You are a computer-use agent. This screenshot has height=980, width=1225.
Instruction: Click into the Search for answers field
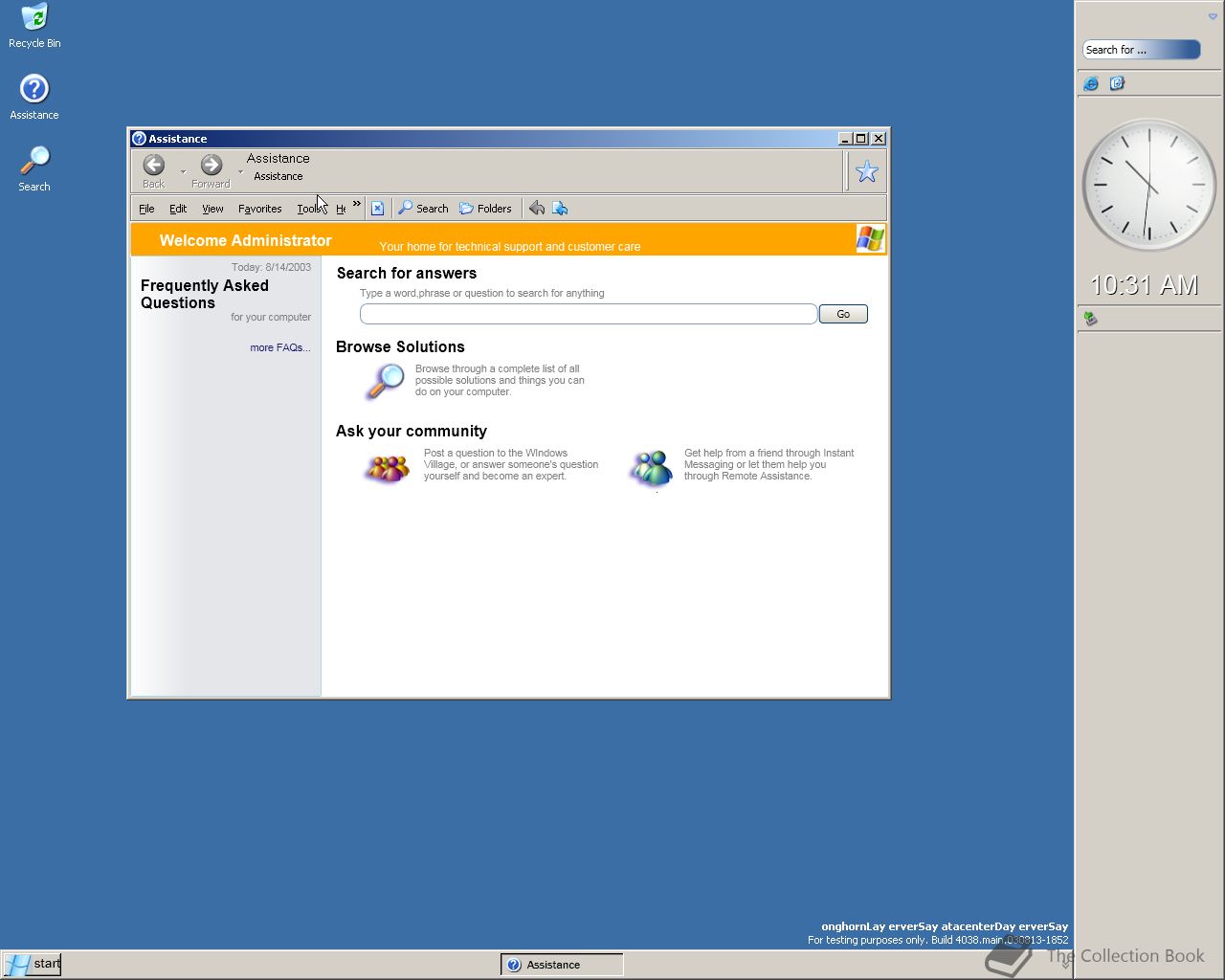pos(589,314)
